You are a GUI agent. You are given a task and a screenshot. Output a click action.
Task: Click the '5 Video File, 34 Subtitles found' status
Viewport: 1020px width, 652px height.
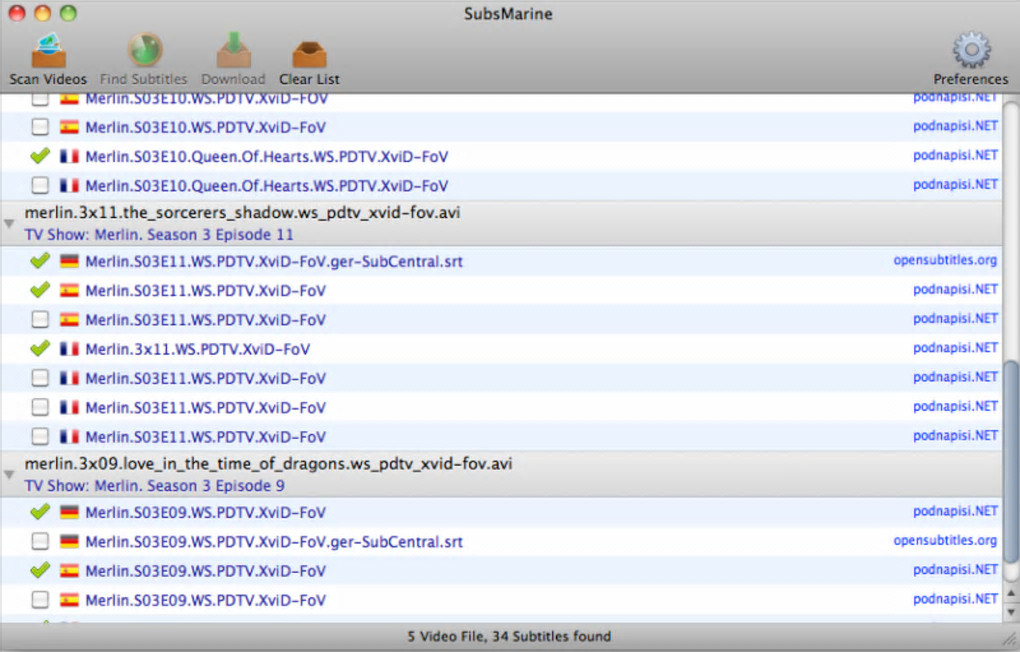coord(509,636)
